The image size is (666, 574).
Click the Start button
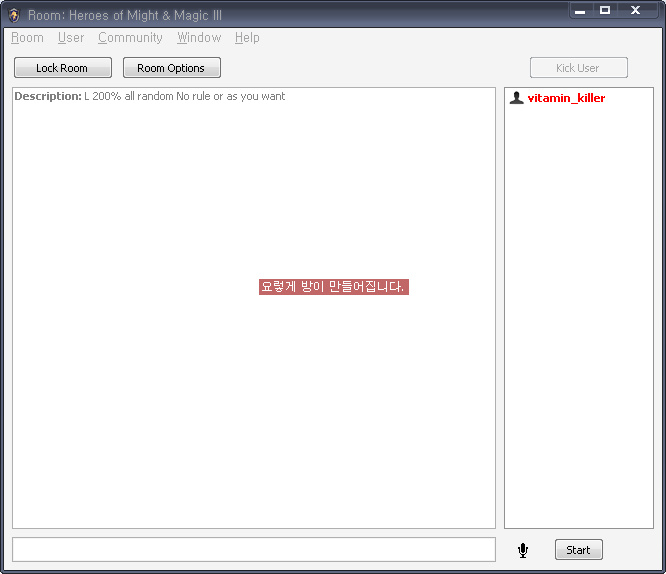pos(579,550)
